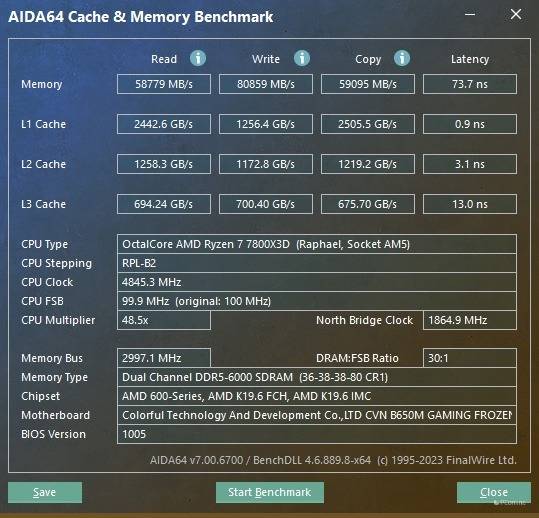Click the Read info icon

tap(198, 58)
